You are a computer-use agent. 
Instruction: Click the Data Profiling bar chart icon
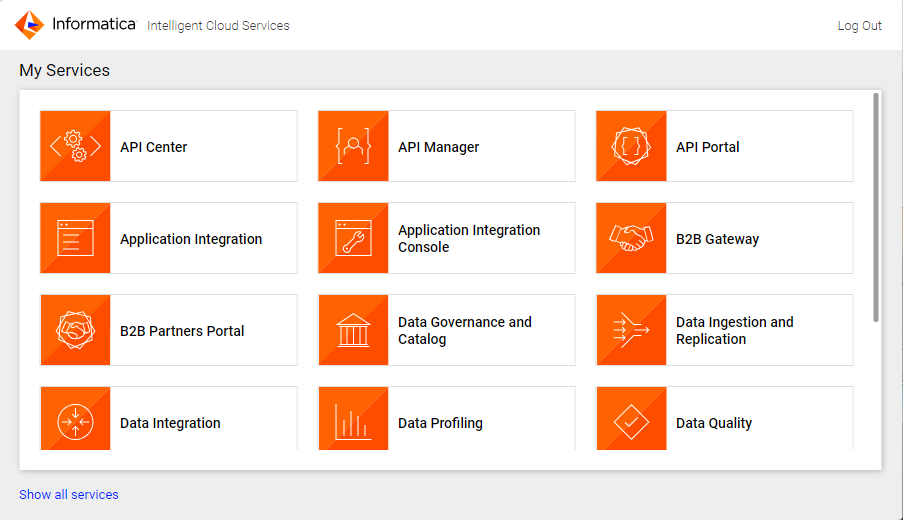tap(353, 419)
